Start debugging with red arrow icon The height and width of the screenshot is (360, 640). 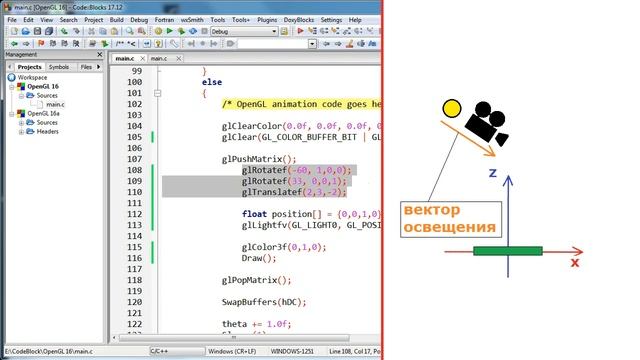tap(300, 31)
